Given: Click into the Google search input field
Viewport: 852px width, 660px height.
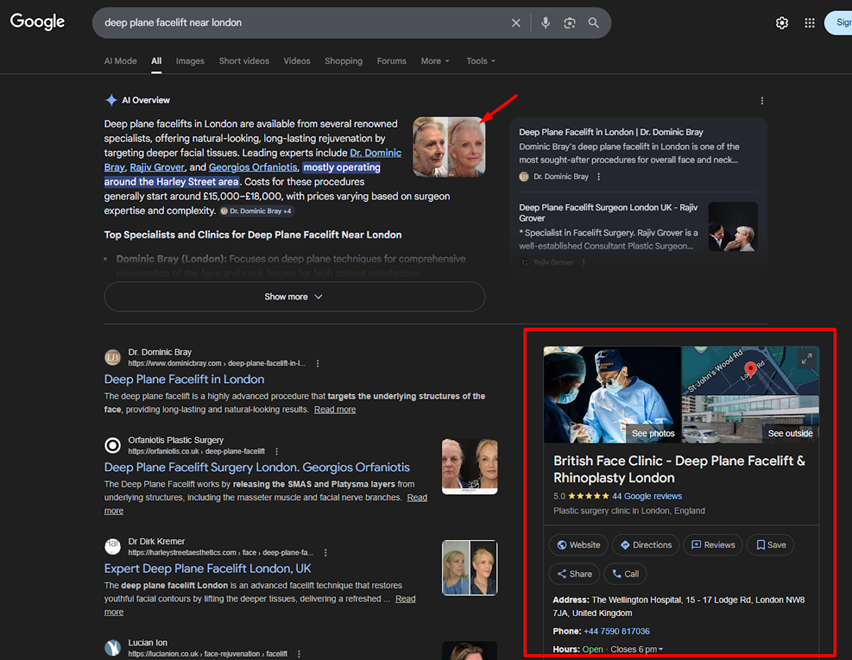Looking at the screenshot, I should click(300, 23).
